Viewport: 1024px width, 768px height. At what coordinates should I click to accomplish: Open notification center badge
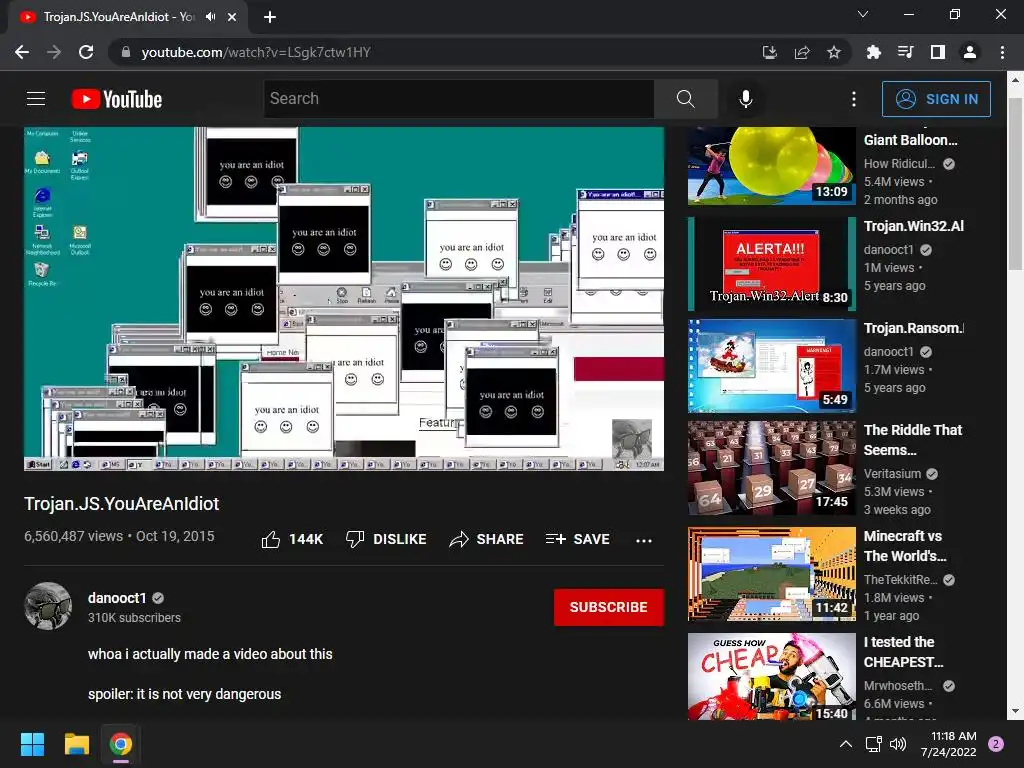(x=996, y=744)
